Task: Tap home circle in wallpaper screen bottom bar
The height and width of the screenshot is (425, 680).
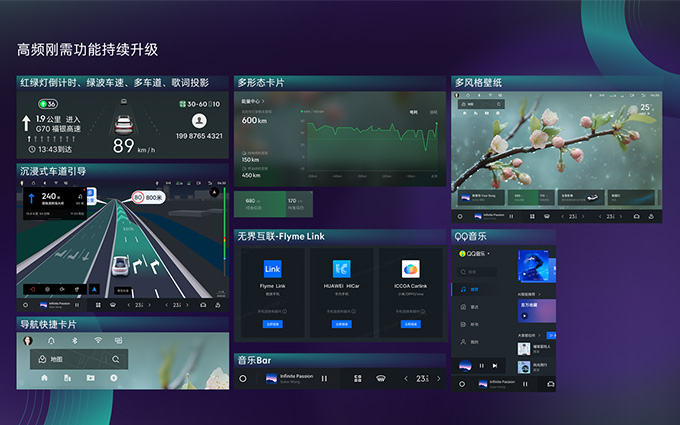Action: 460,216
